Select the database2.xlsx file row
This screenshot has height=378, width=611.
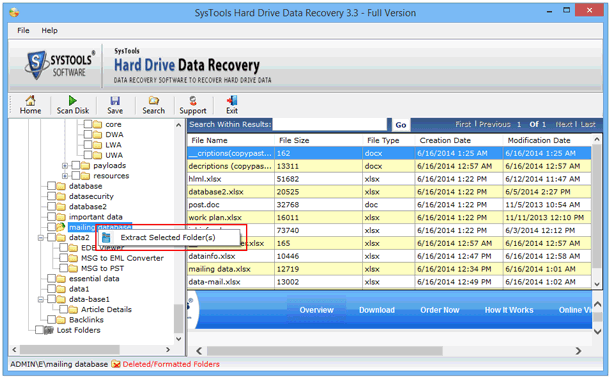click(x=389, y=192)
